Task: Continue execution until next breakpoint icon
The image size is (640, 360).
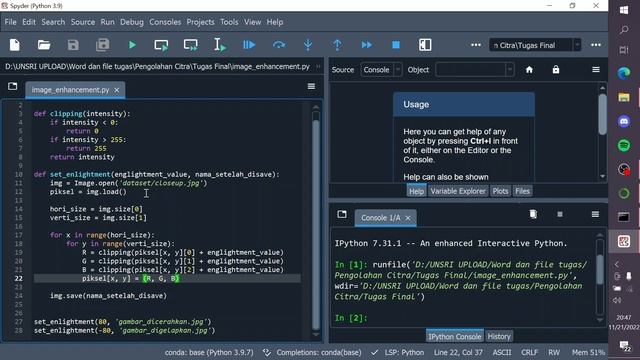Action: (x=367, y=45)
